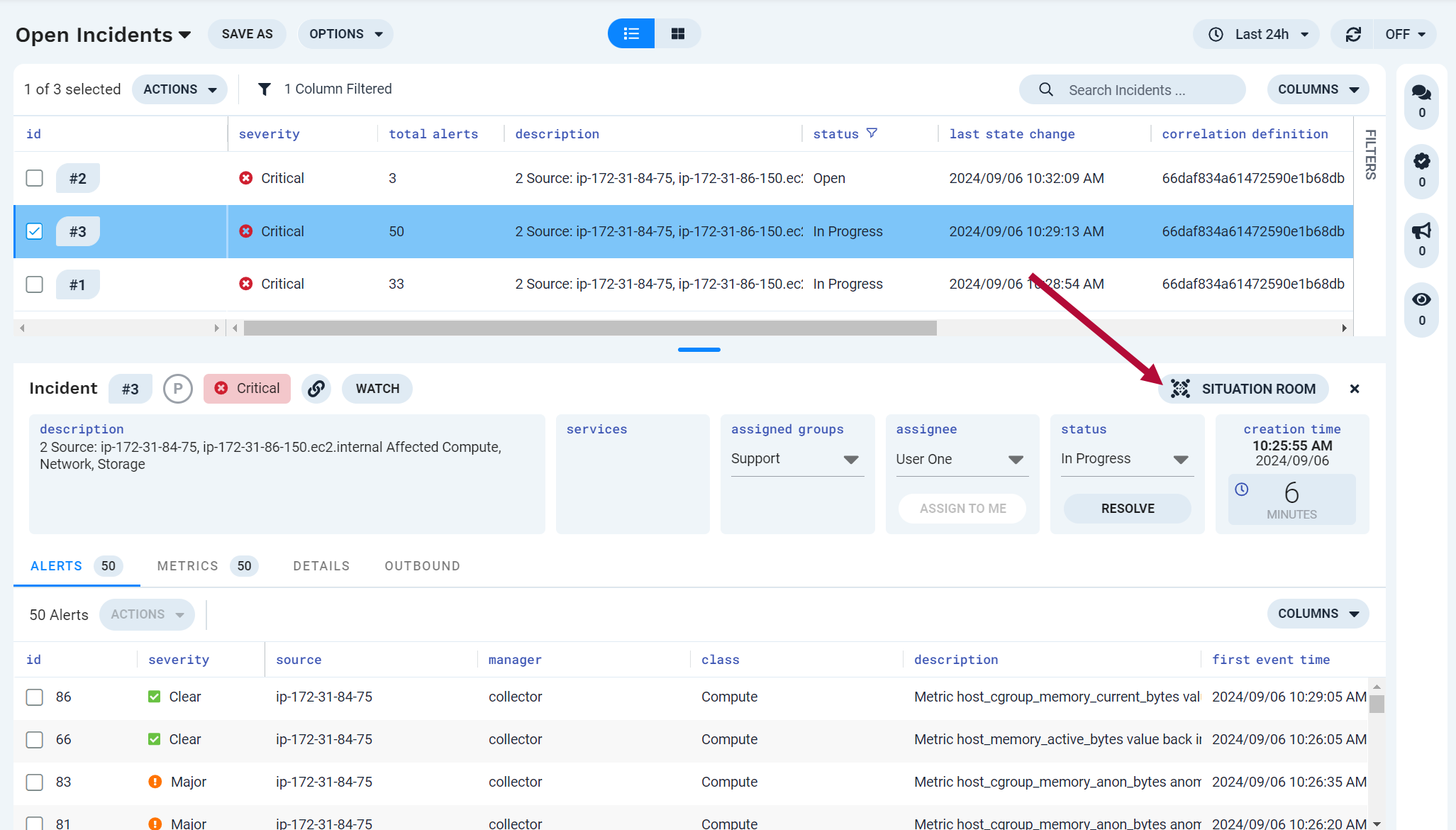Click the Clear status icon for alert 86
The height and width of the screenshot is (830, 1456).
pyautogui.click(x=154, y=697)
